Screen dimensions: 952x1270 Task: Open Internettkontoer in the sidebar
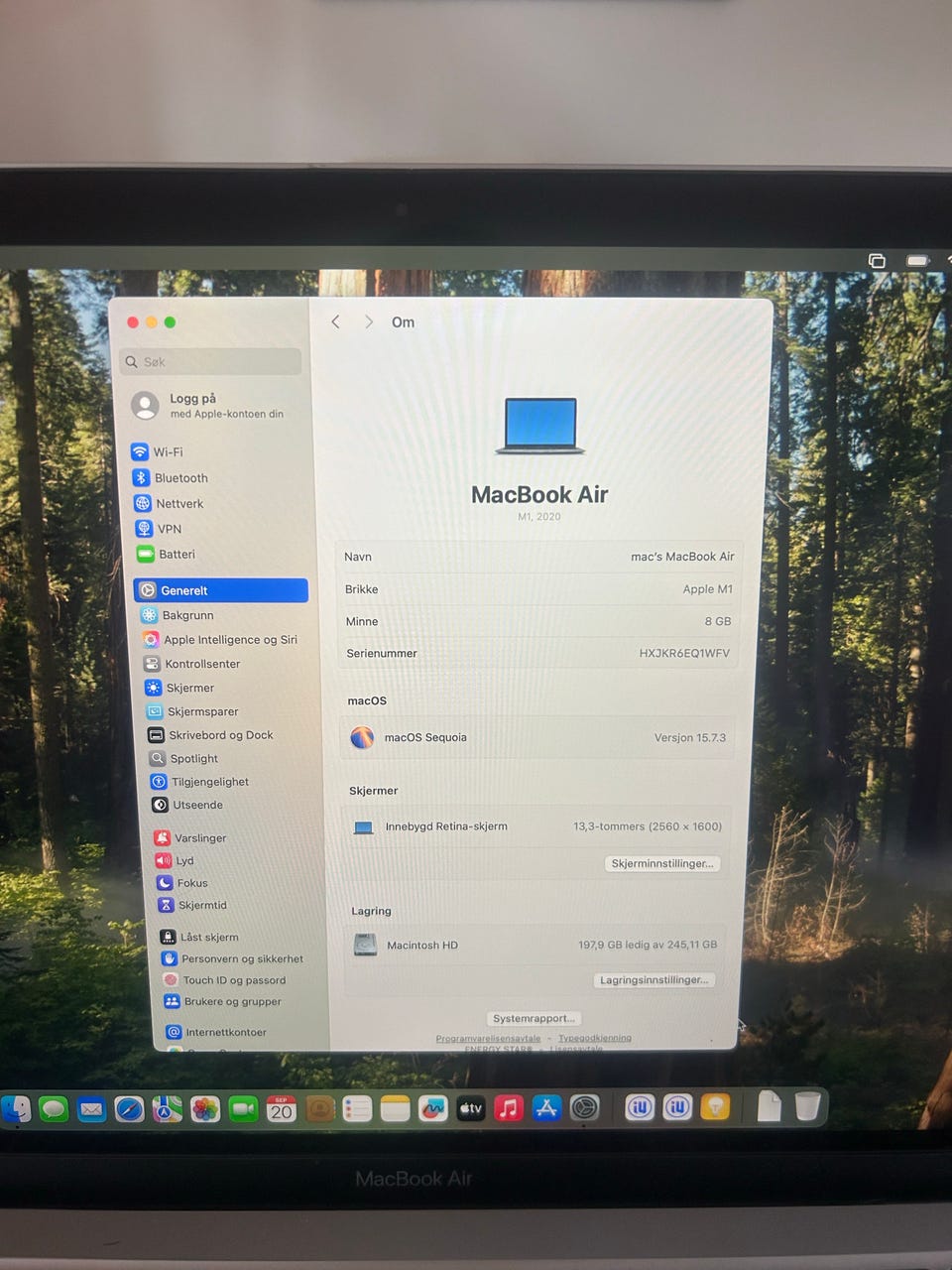[216, 1032]
